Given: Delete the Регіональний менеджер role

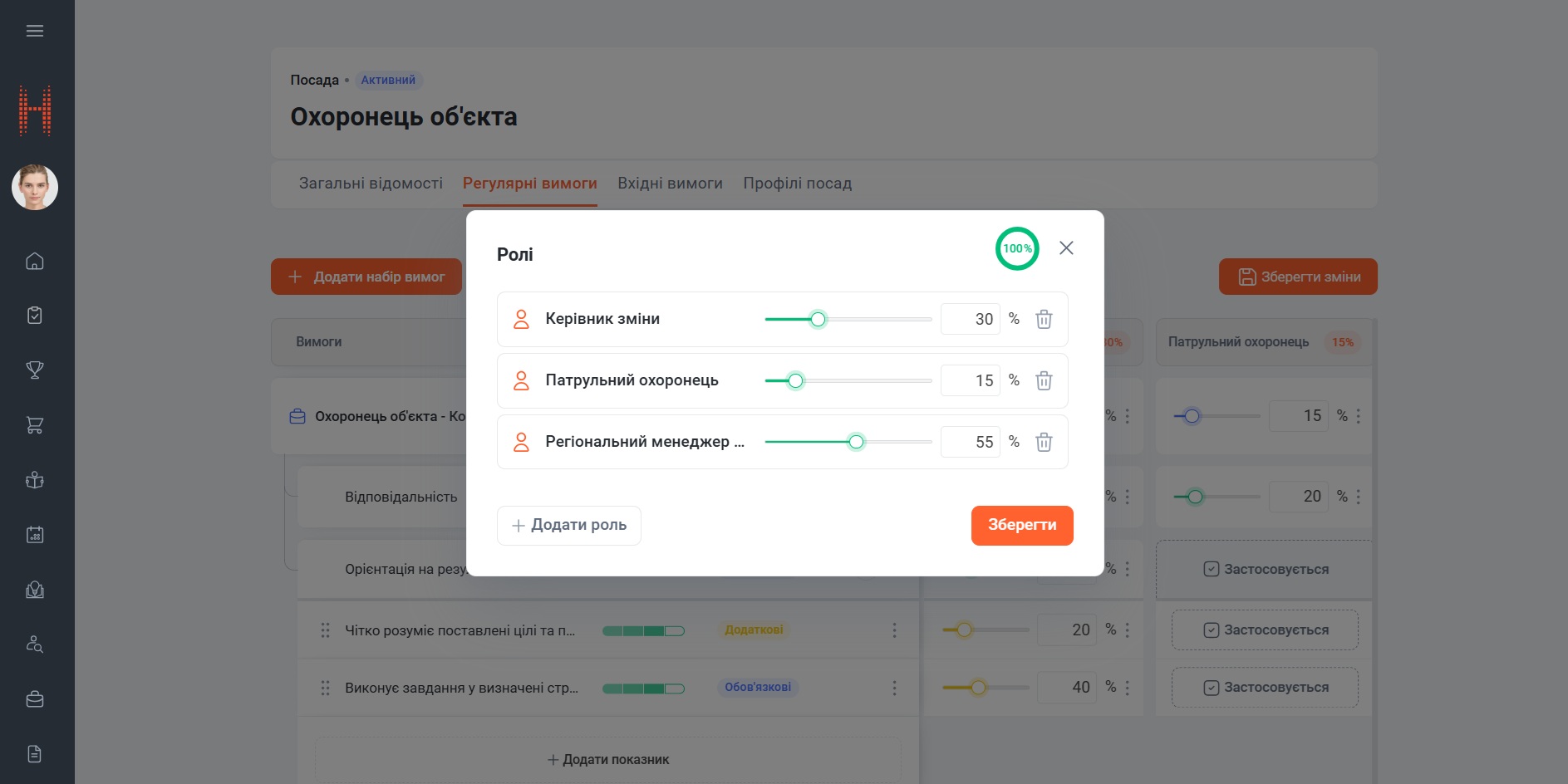Looking at the screenshot, I should [x=1044, y=442].
